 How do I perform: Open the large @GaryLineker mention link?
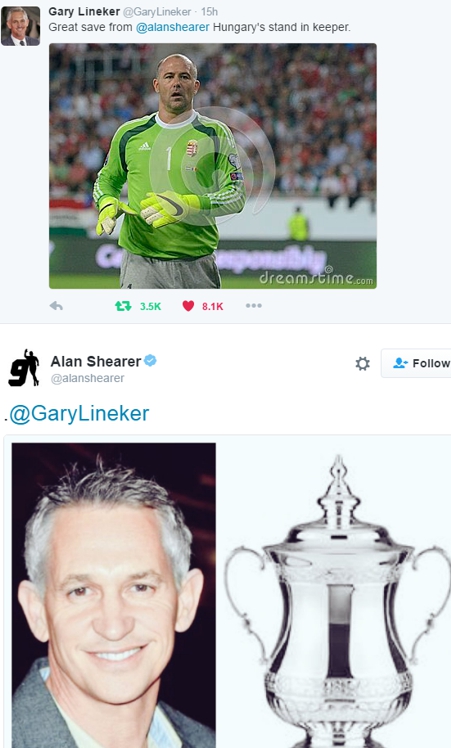pos(79,414)
